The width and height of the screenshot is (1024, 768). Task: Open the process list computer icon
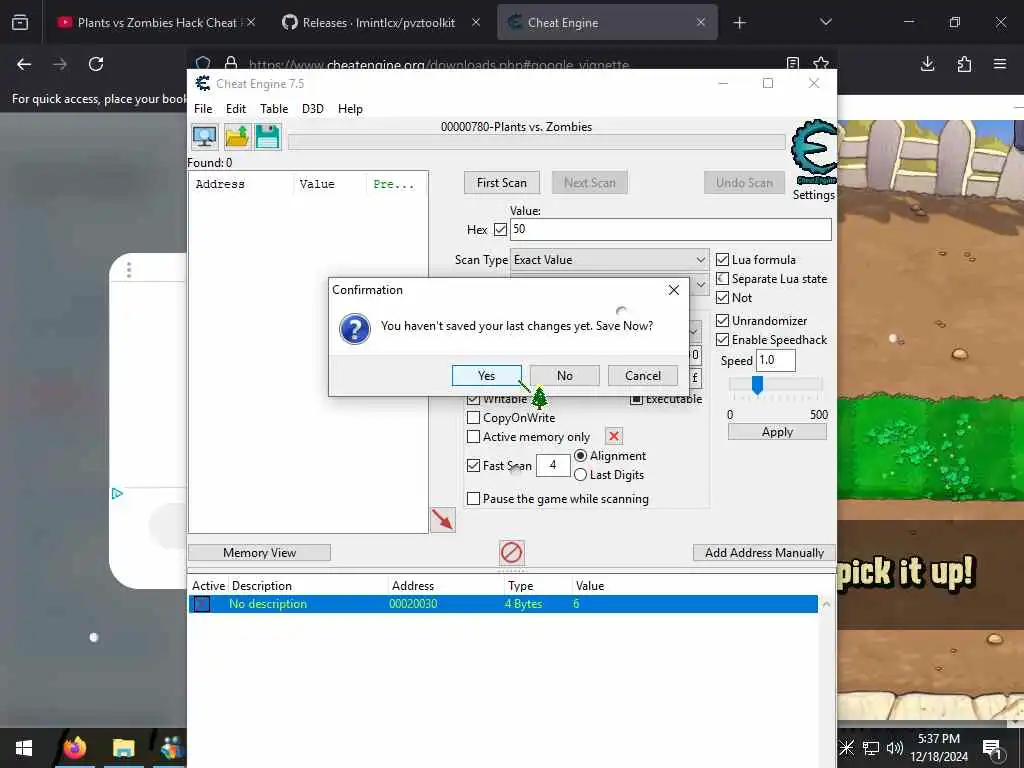(x=205, y=137)
